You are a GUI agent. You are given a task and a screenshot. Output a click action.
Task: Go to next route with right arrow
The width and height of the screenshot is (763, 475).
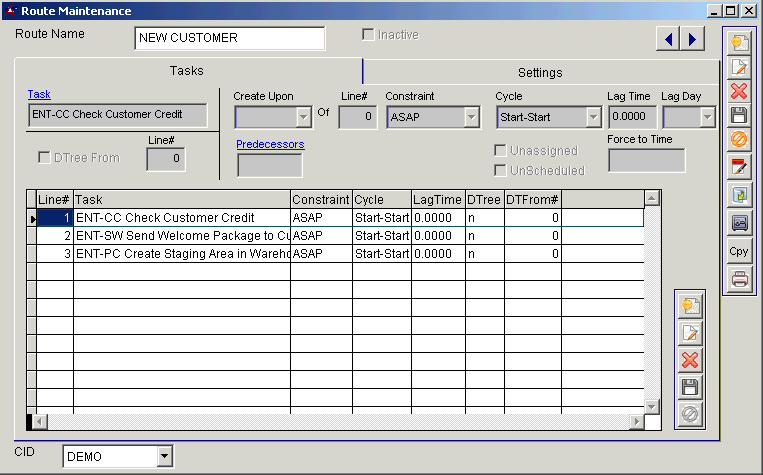pos(692,38)
